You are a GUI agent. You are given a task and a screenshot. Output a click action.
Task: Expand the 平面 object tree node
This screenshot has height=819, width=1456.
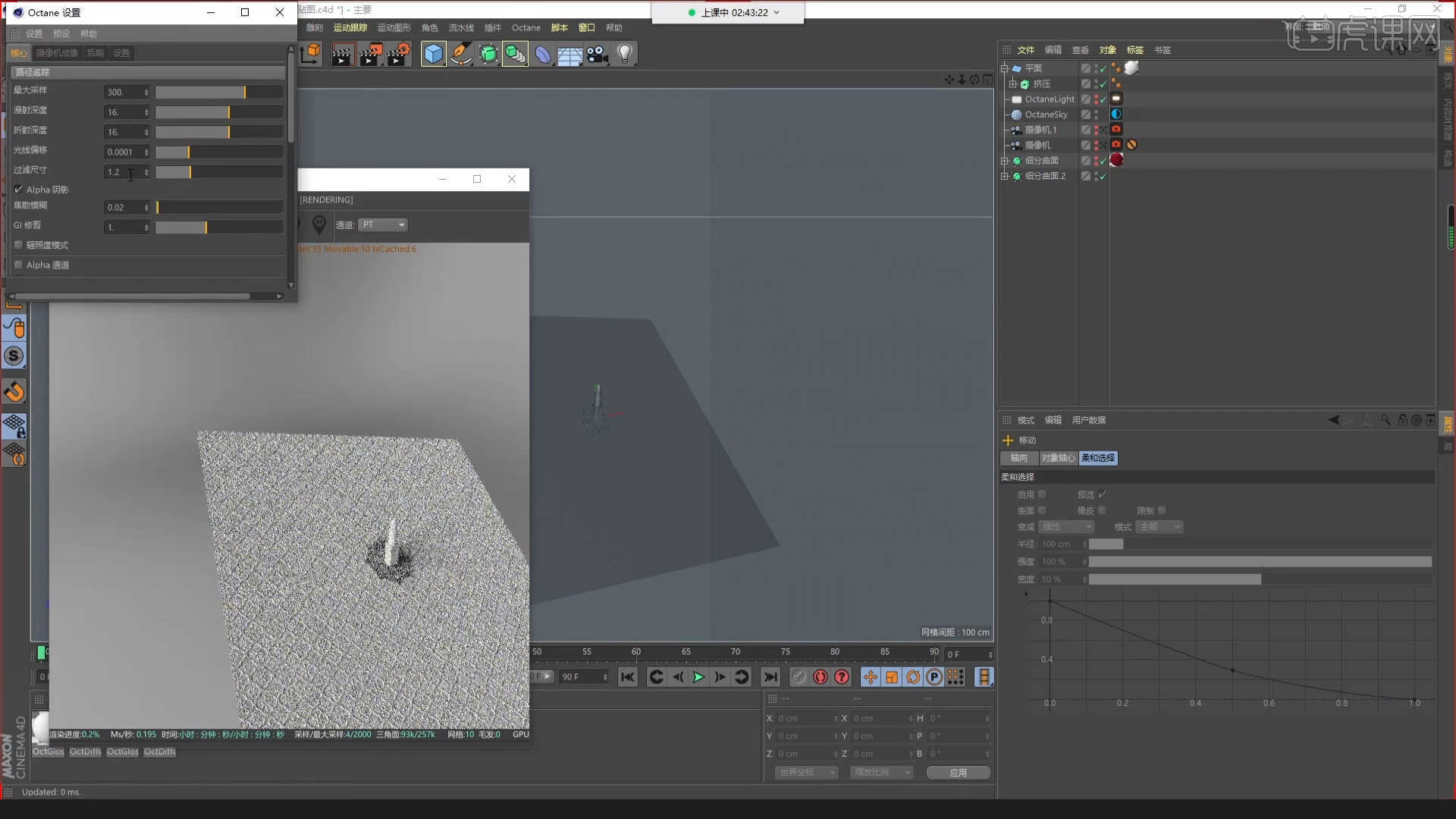[x=1004, y=68]
